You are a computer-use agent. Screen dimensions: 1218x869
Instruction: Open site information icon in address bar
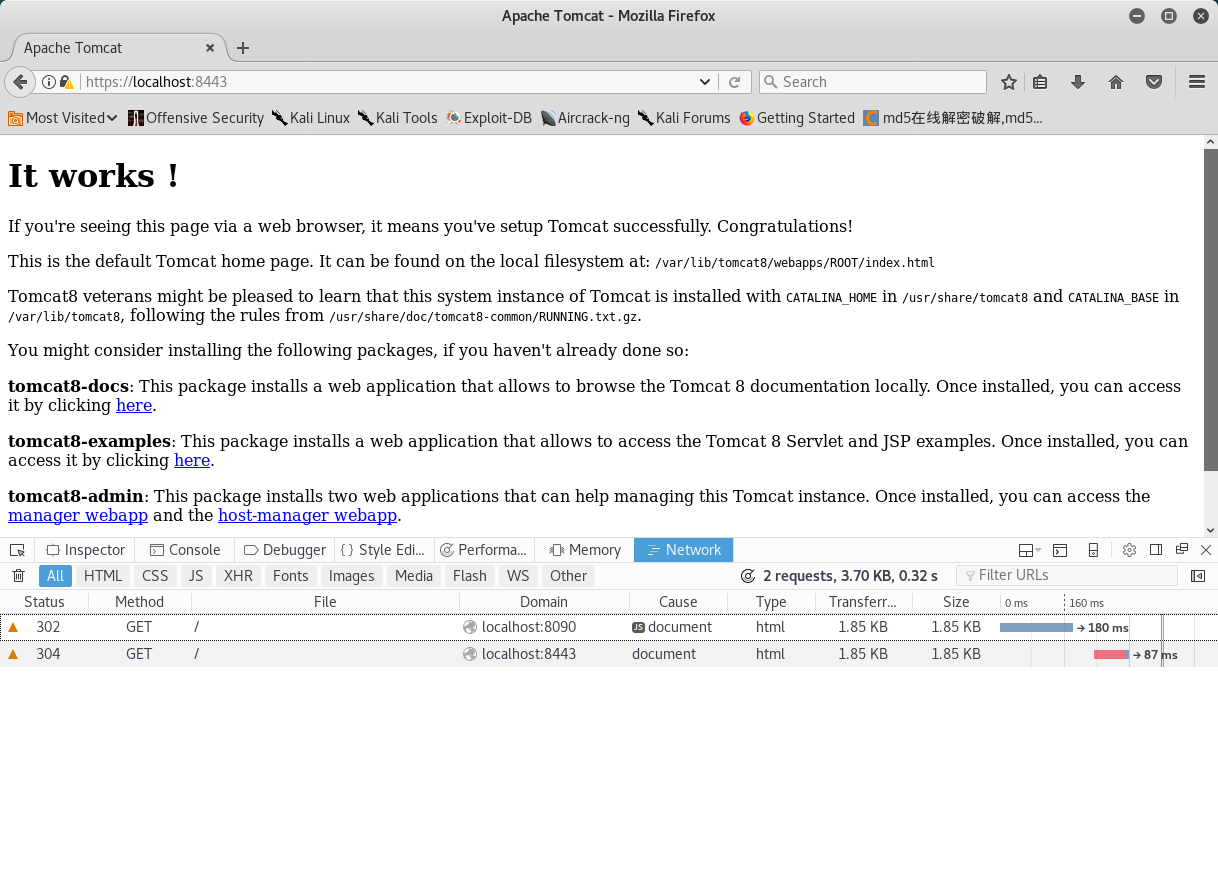tap(47, 82)
